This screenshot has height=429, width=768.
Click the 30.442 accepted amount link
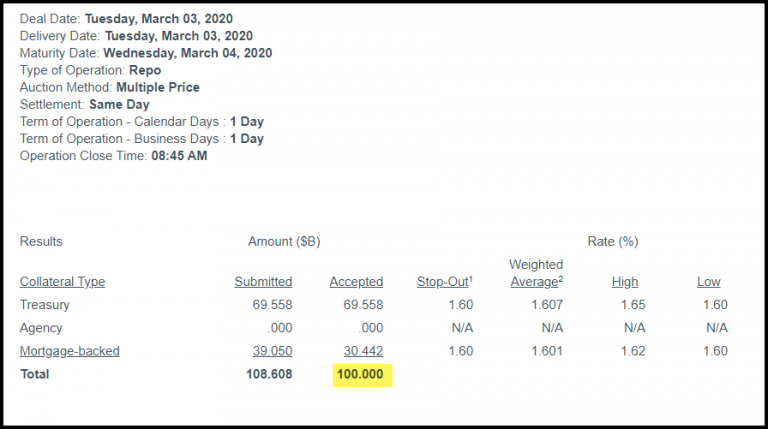click(362, 351)
